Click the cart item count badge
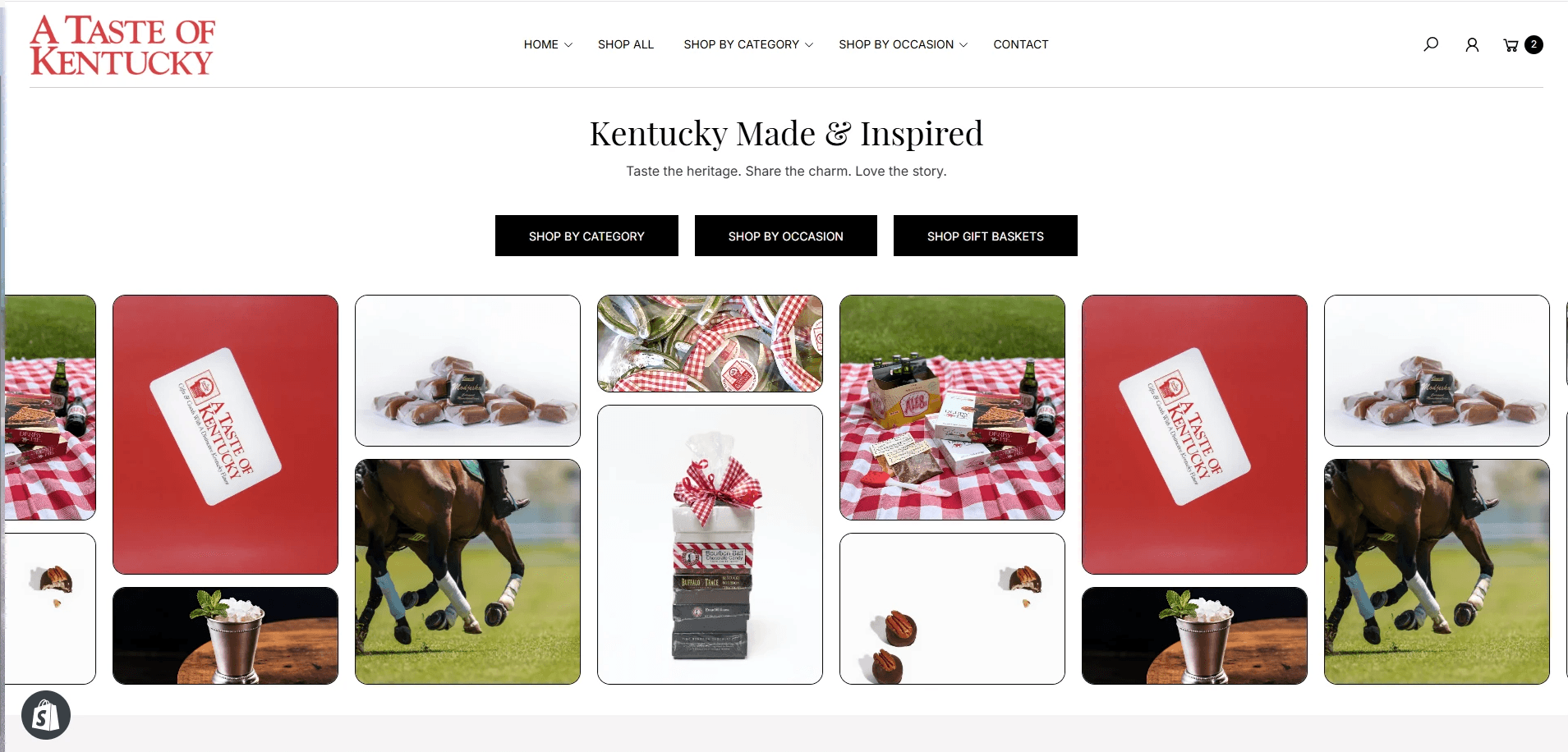1568x752 pixels. tap(1534, 44)
